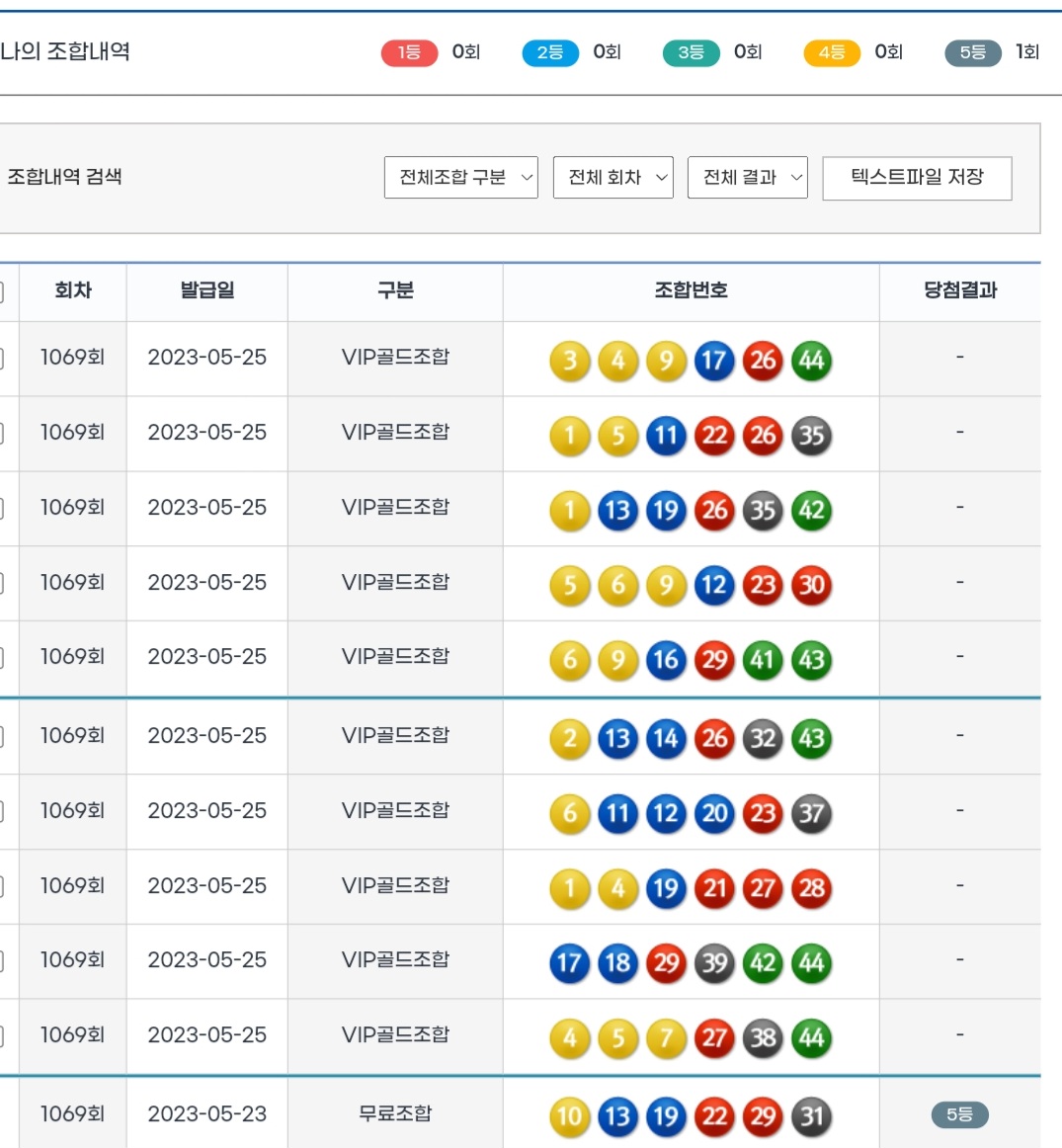
Task: Click the yellow 4등 rank badge
Action: (832, 52)
